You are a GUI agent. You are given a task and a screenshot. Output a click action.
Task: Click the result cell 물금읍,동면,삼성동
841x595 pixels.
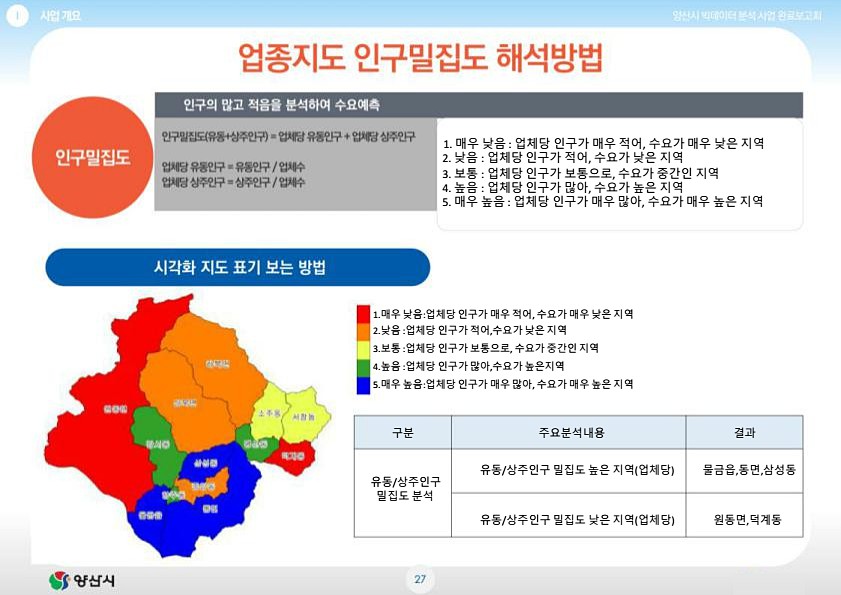(744, 471)
